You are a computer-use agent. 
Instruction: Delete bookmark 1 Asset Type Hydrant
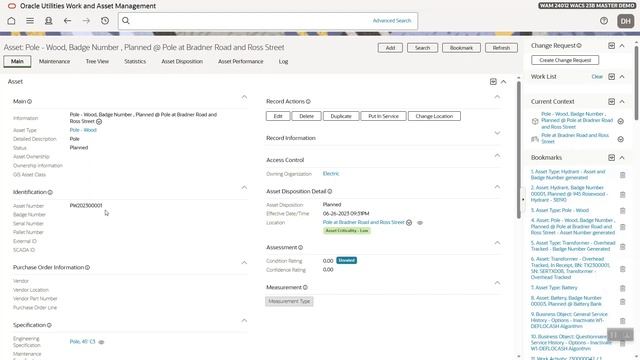pyautogui.click(x=622, y=175)
